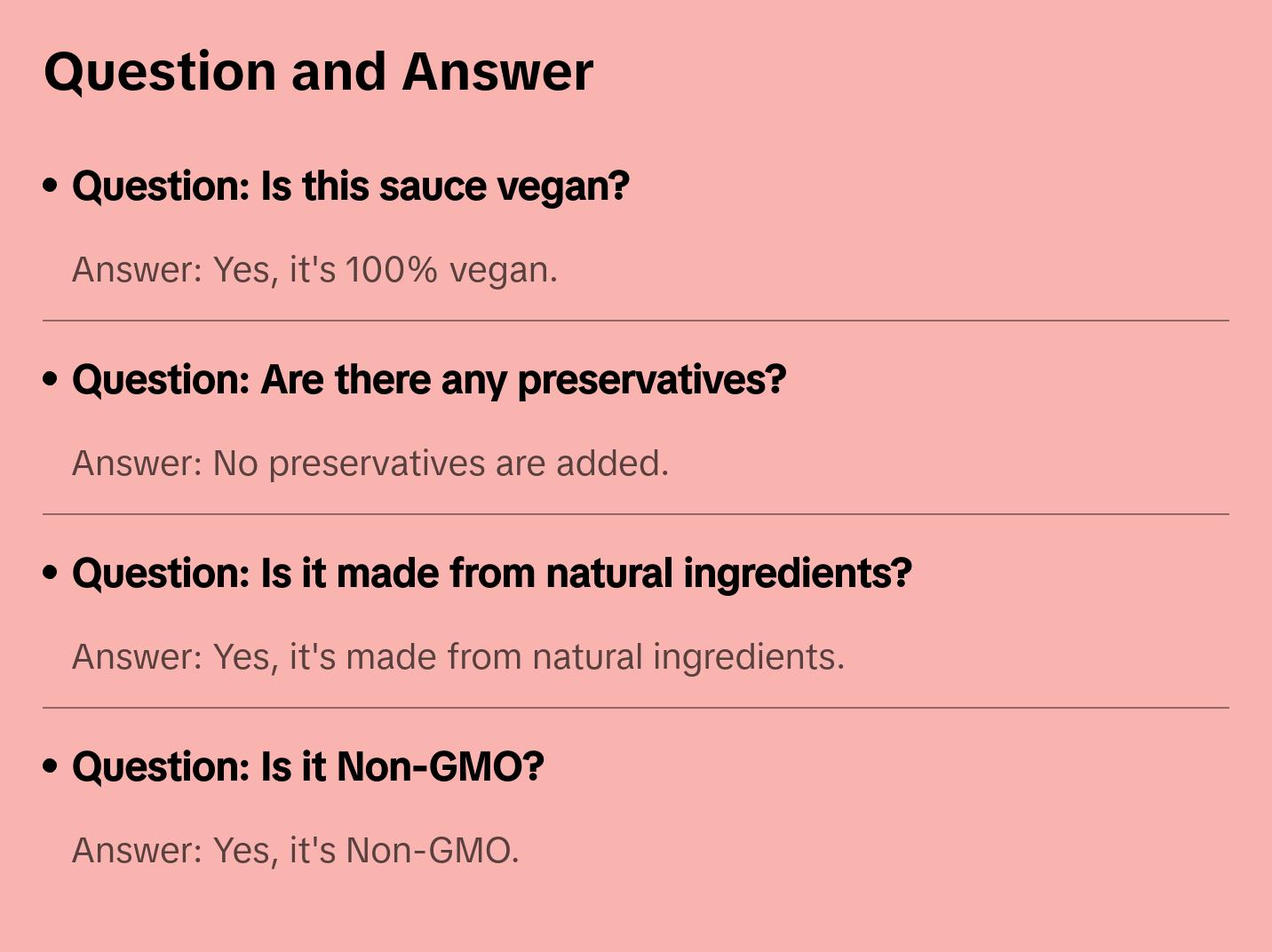
Task: Click the word "Answer" in the page heading
Action: coord(497,71)
